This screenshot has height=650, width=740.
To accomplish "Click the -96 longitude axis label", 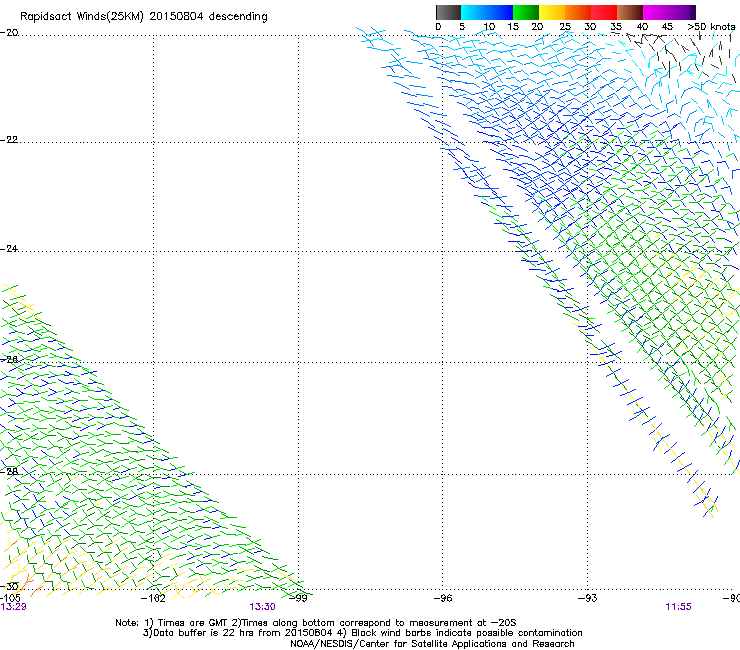I will [x=443, y=599].
